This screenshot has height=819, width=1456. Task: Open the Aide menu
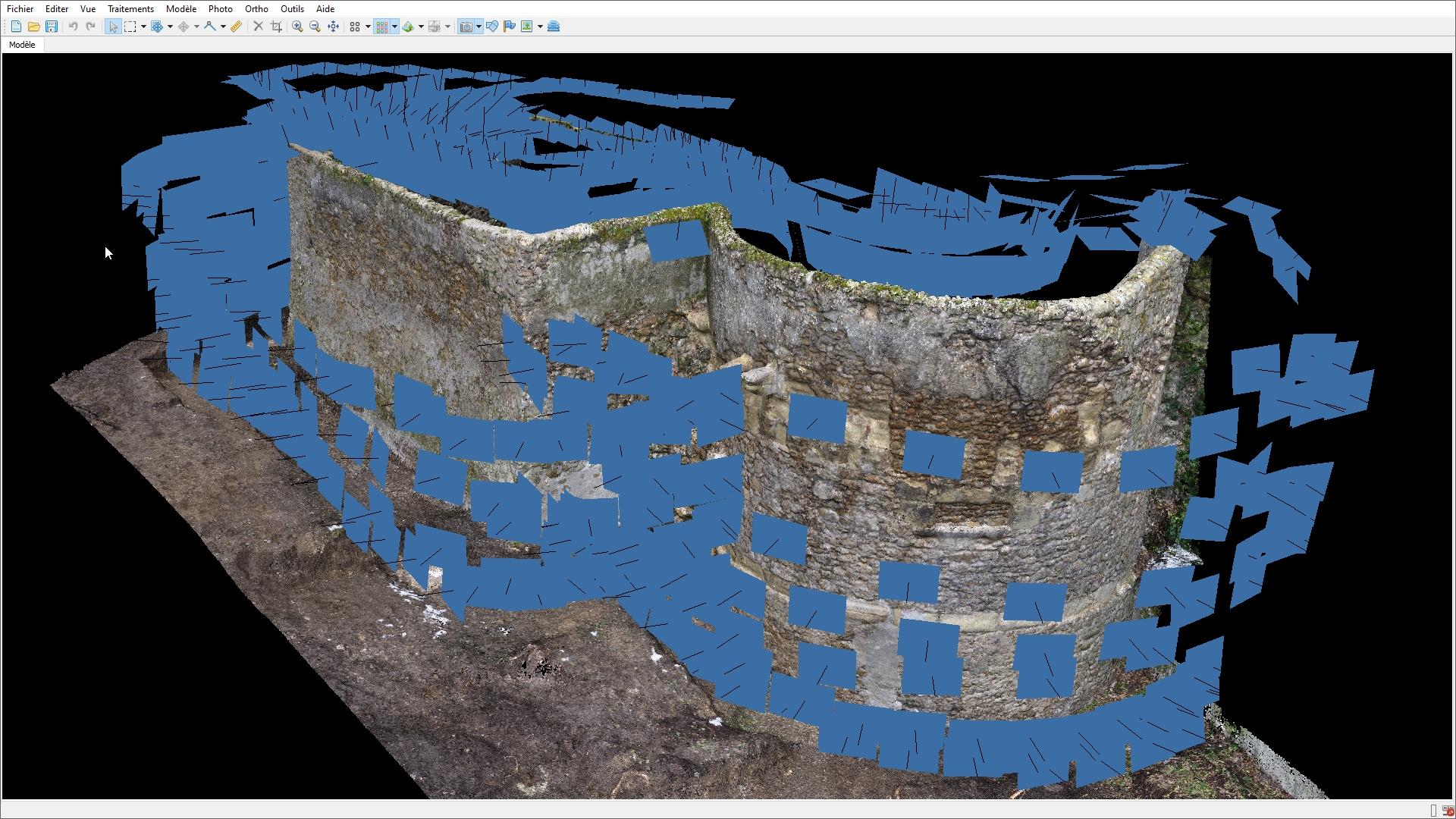[325, 9]
